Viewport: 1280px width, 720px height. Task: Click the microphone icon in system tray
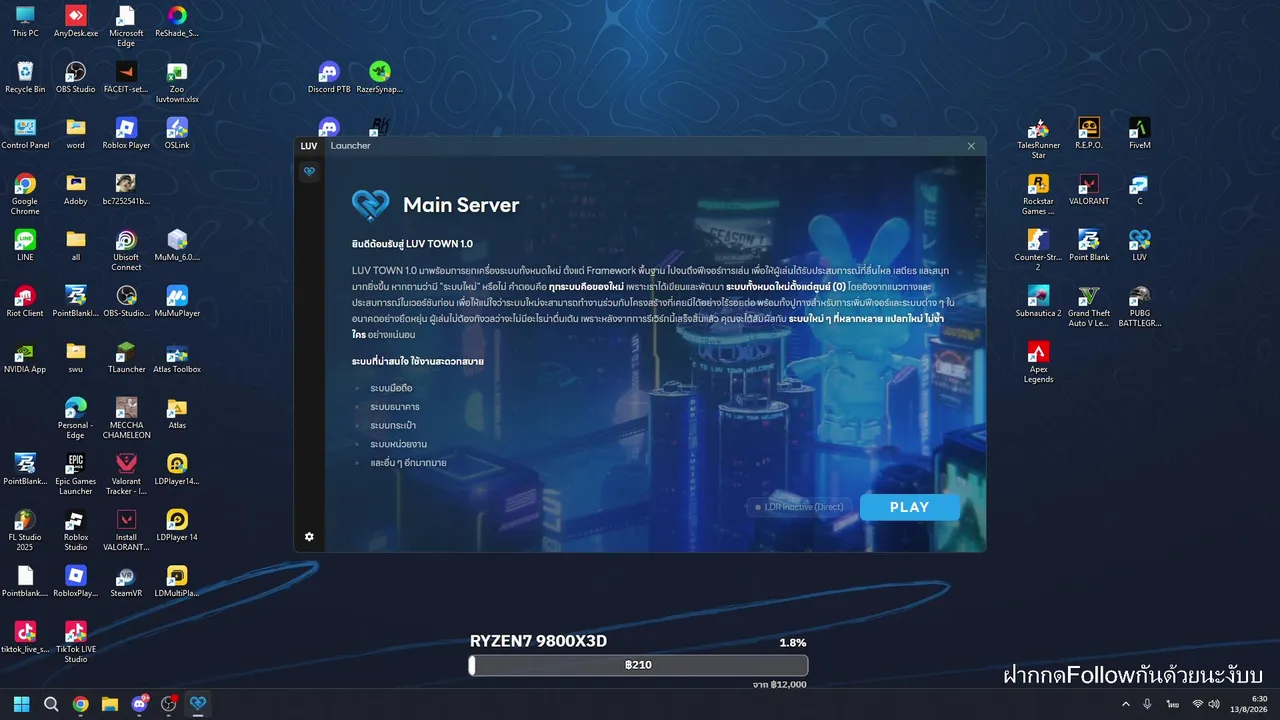[x=1147, y=704]
